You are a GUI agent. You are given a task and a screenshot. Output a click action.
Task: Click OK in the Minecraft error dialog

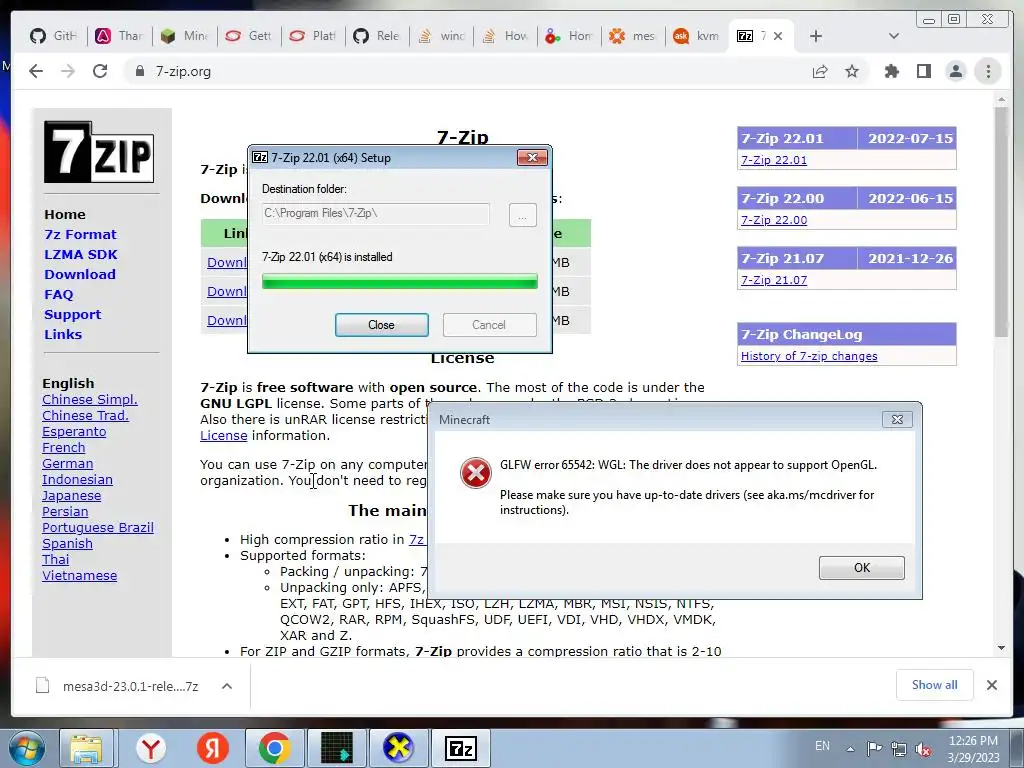861,568
